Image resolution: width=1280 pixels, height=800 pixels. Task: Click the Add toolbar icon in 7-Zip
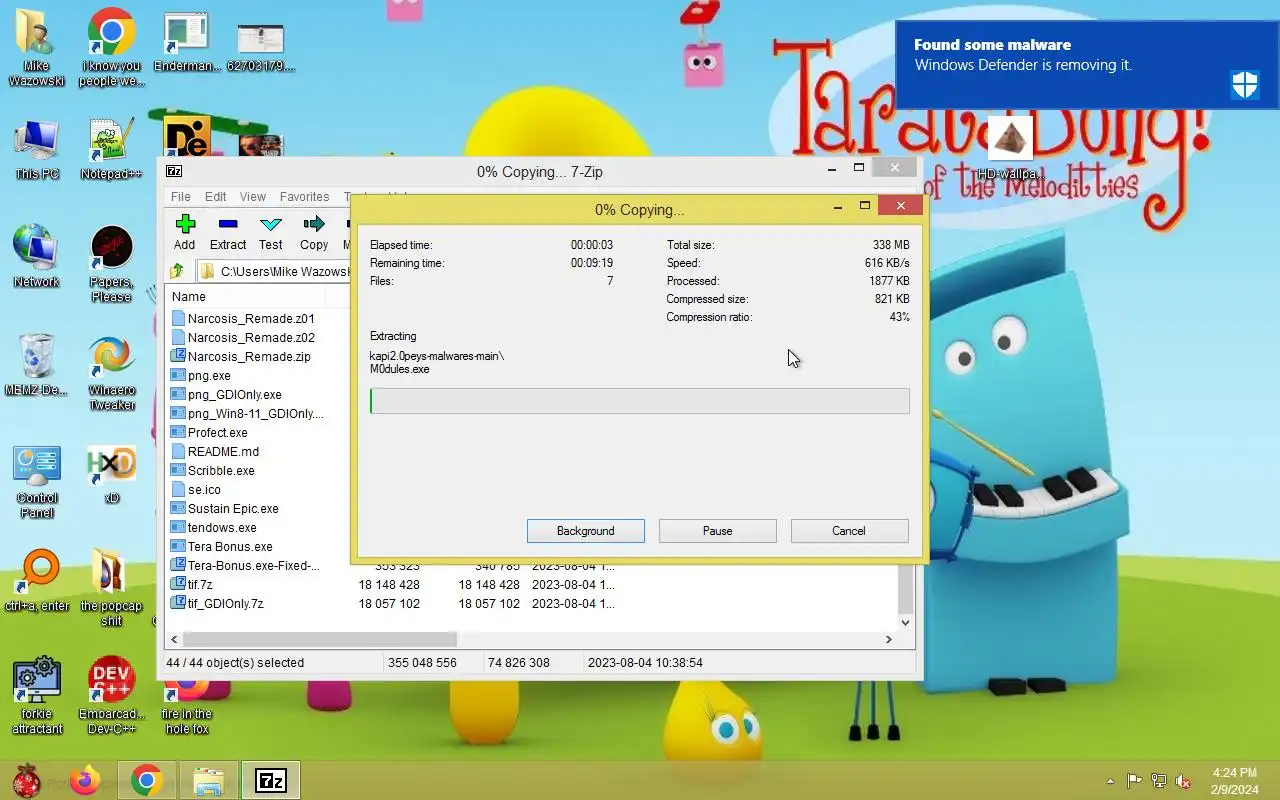point(184,232)
